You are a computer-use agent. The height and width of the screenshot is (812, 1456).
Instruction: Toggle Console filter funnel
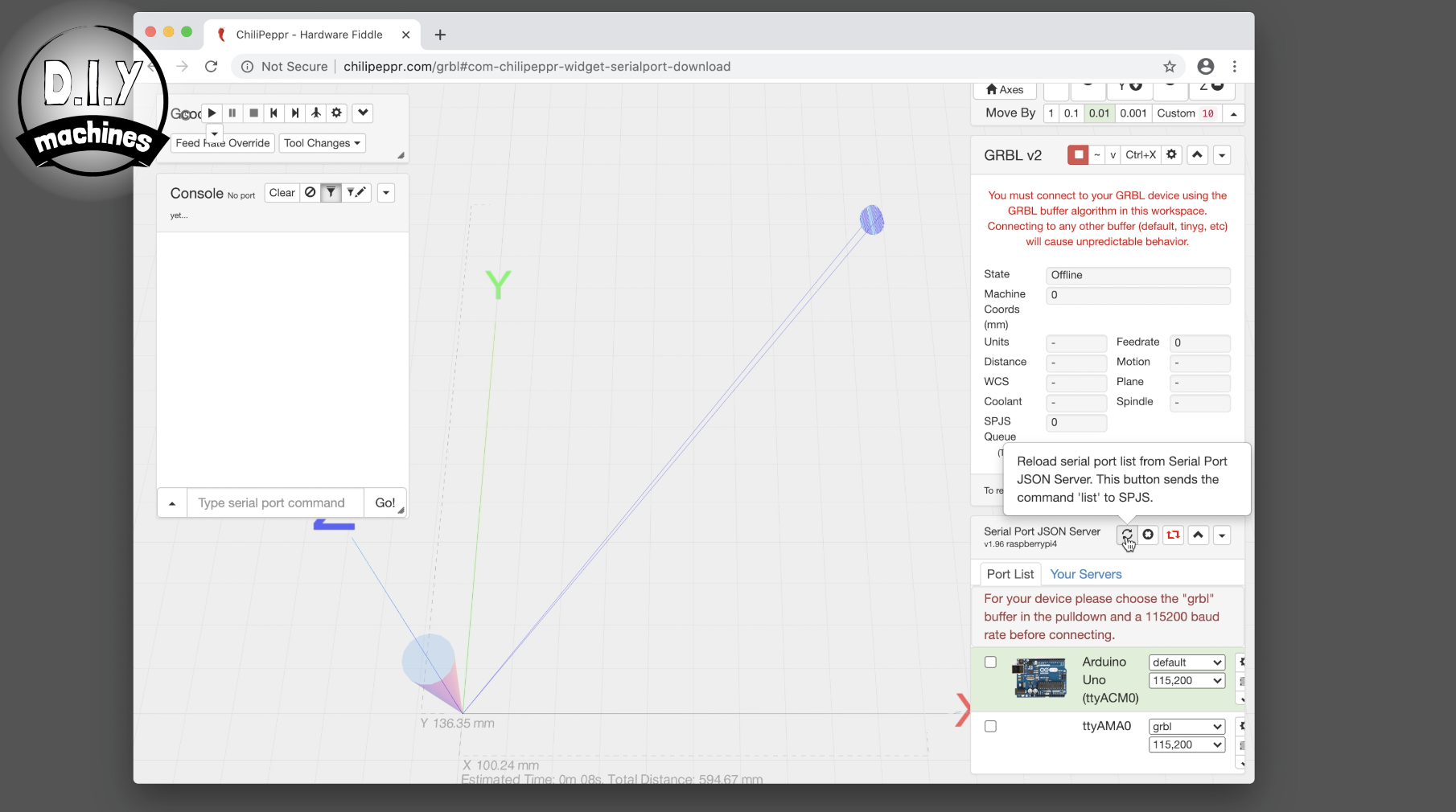pos(331,193)
